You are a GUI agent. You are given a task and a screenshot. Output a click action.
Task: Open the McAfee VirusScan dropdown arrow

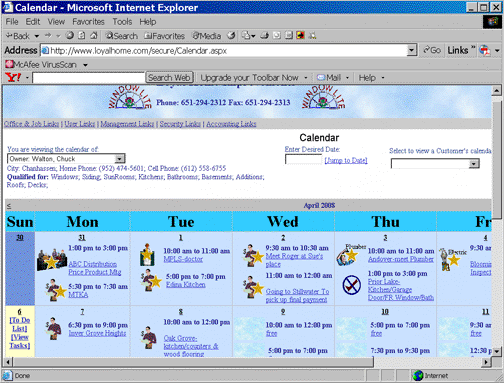[85, 65]
